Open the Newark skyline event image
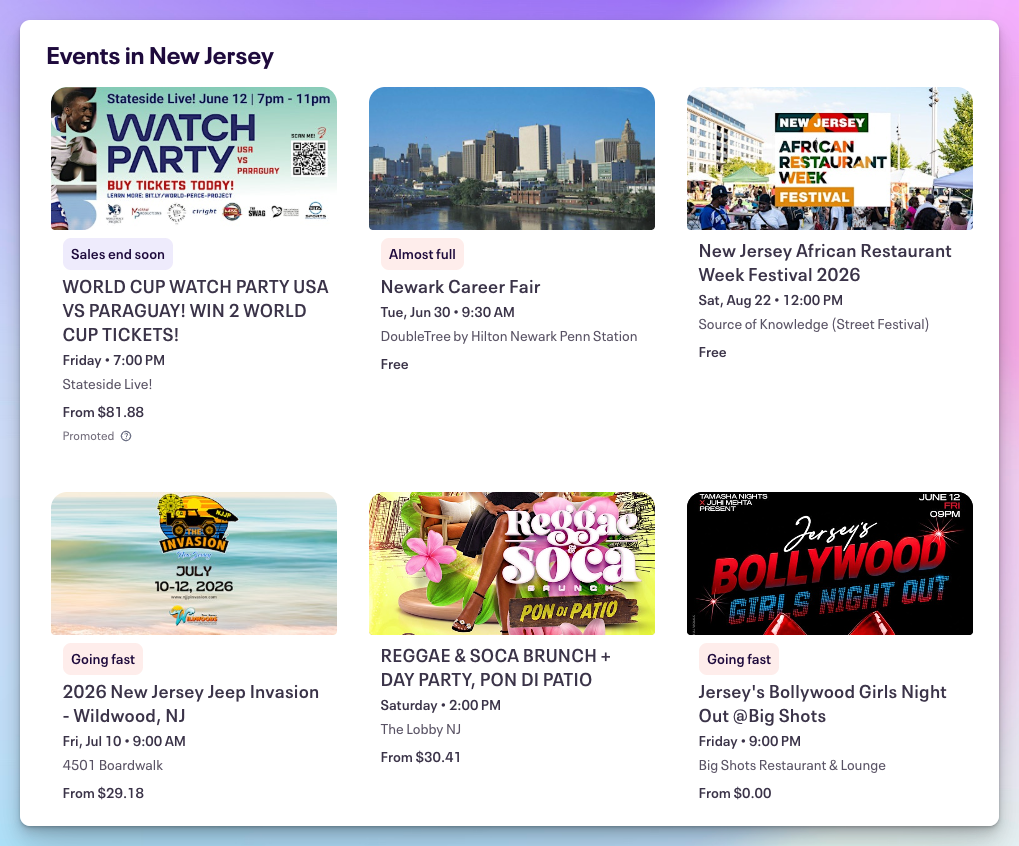 [x=511, y=159]
